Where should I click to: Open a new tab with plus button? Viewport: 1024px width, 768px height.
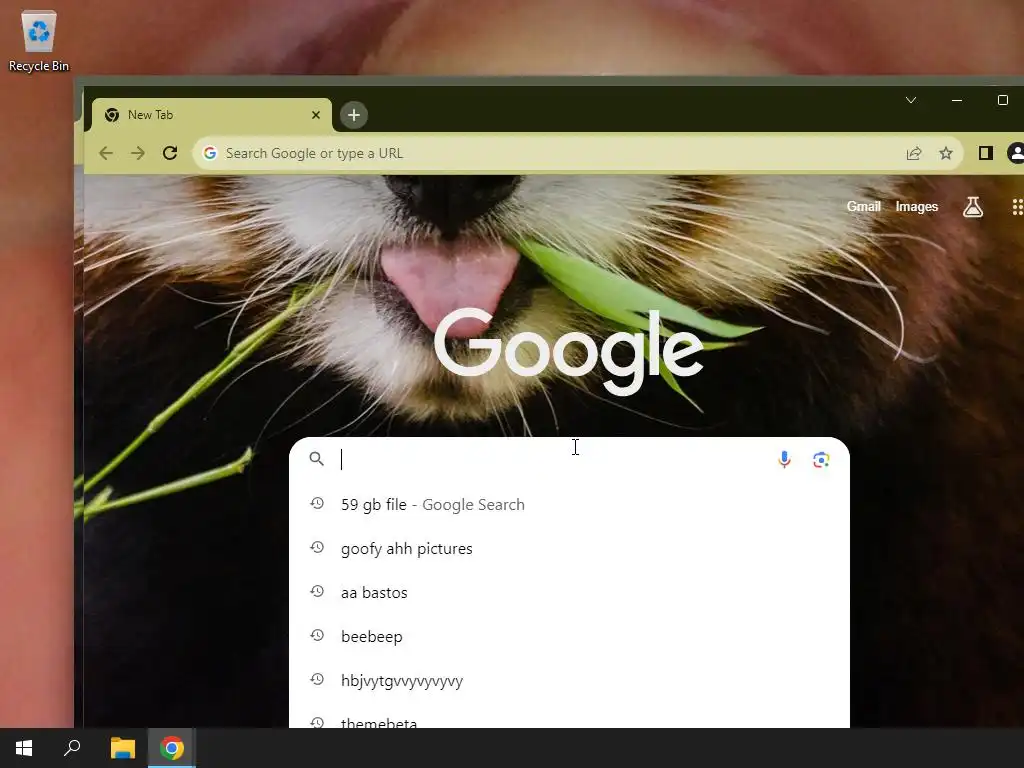pos(354,116)
